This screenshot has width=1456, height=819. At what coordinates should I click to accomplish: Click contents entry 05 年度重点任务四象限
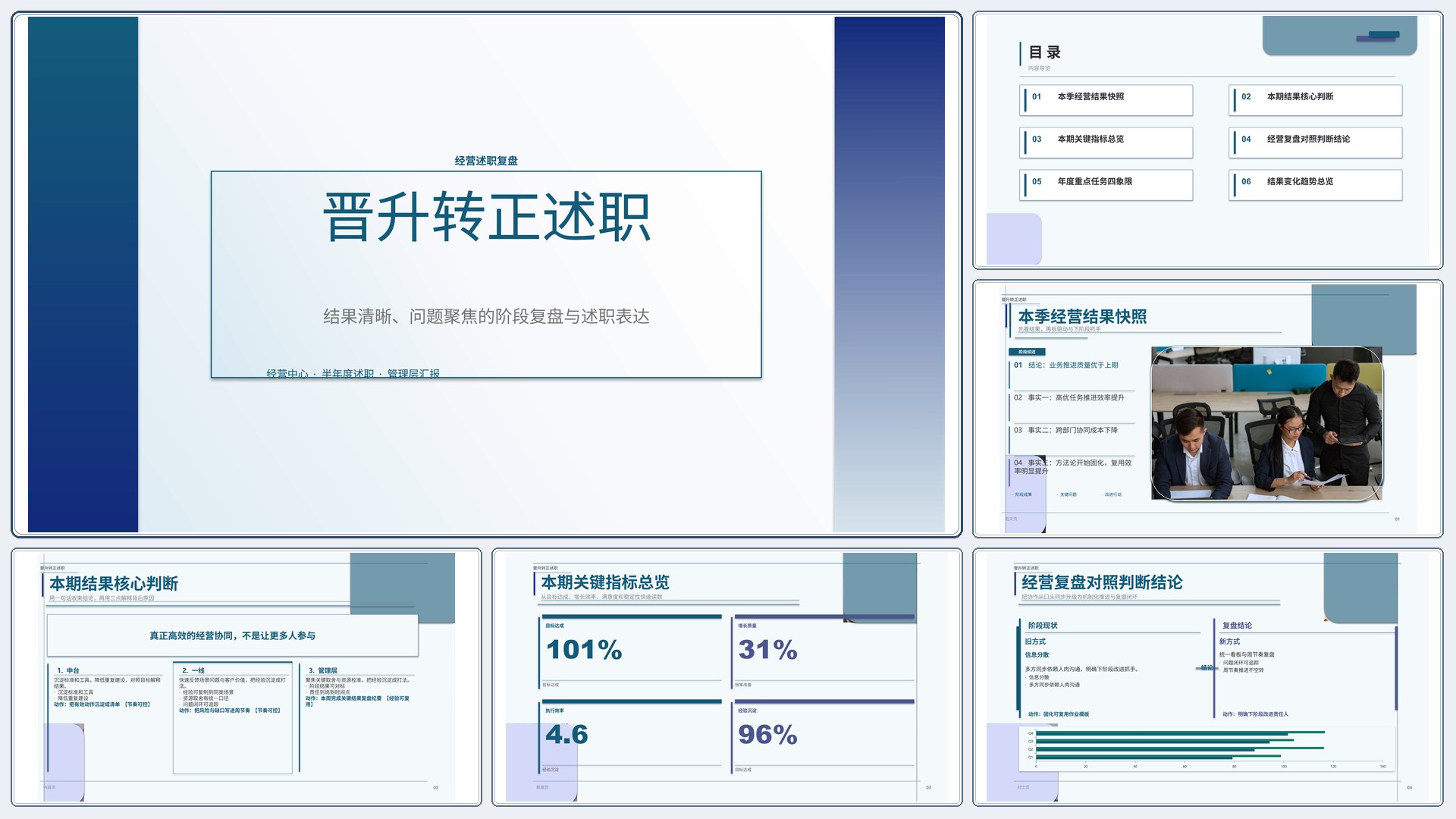(1106, 185)
